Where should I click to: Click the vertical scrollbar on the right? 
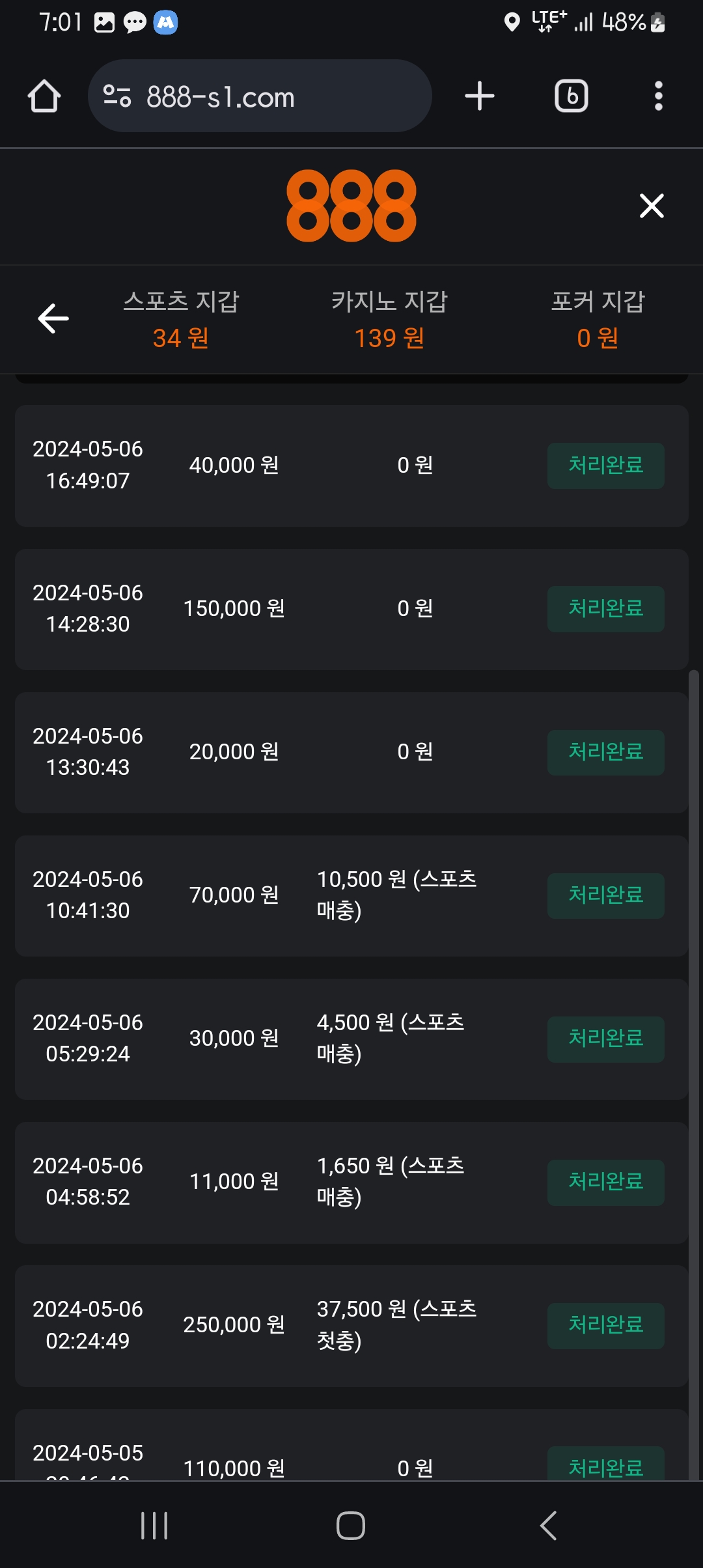pyautogui.click(x=694, y=1042)
